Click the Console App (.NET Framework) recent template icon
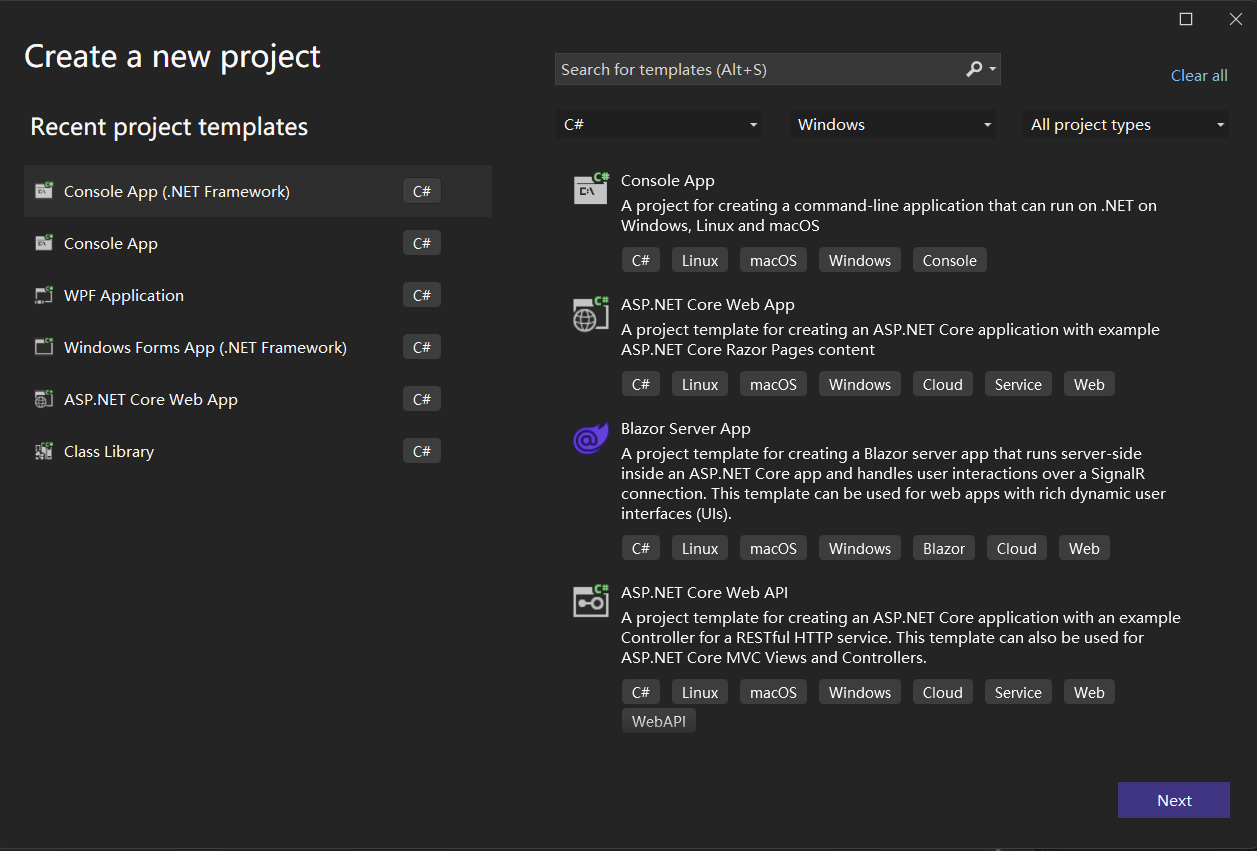 click(44, 191)
